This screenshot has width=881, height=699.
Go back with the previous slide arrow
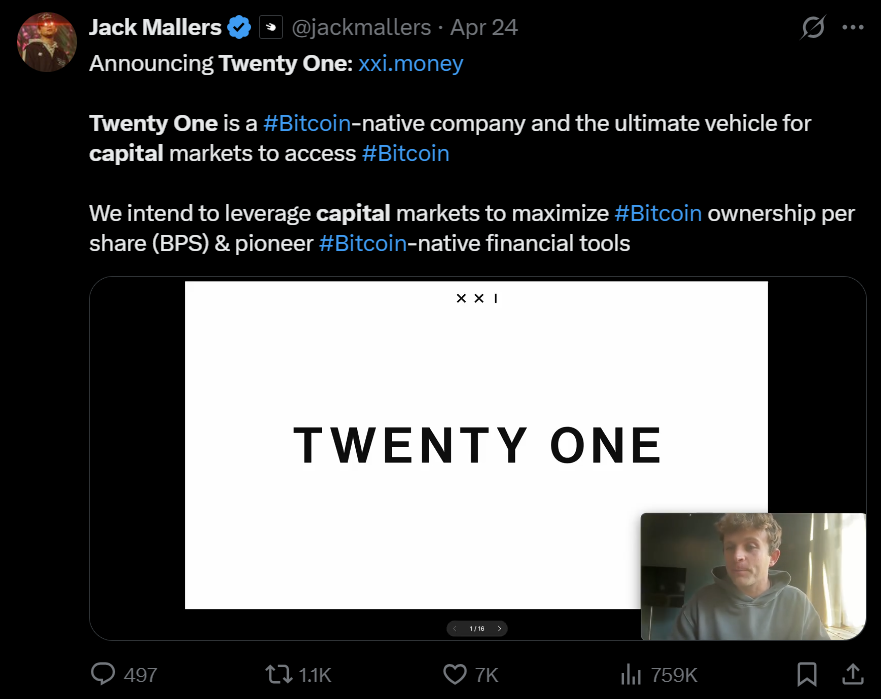(x=455, y=628)
